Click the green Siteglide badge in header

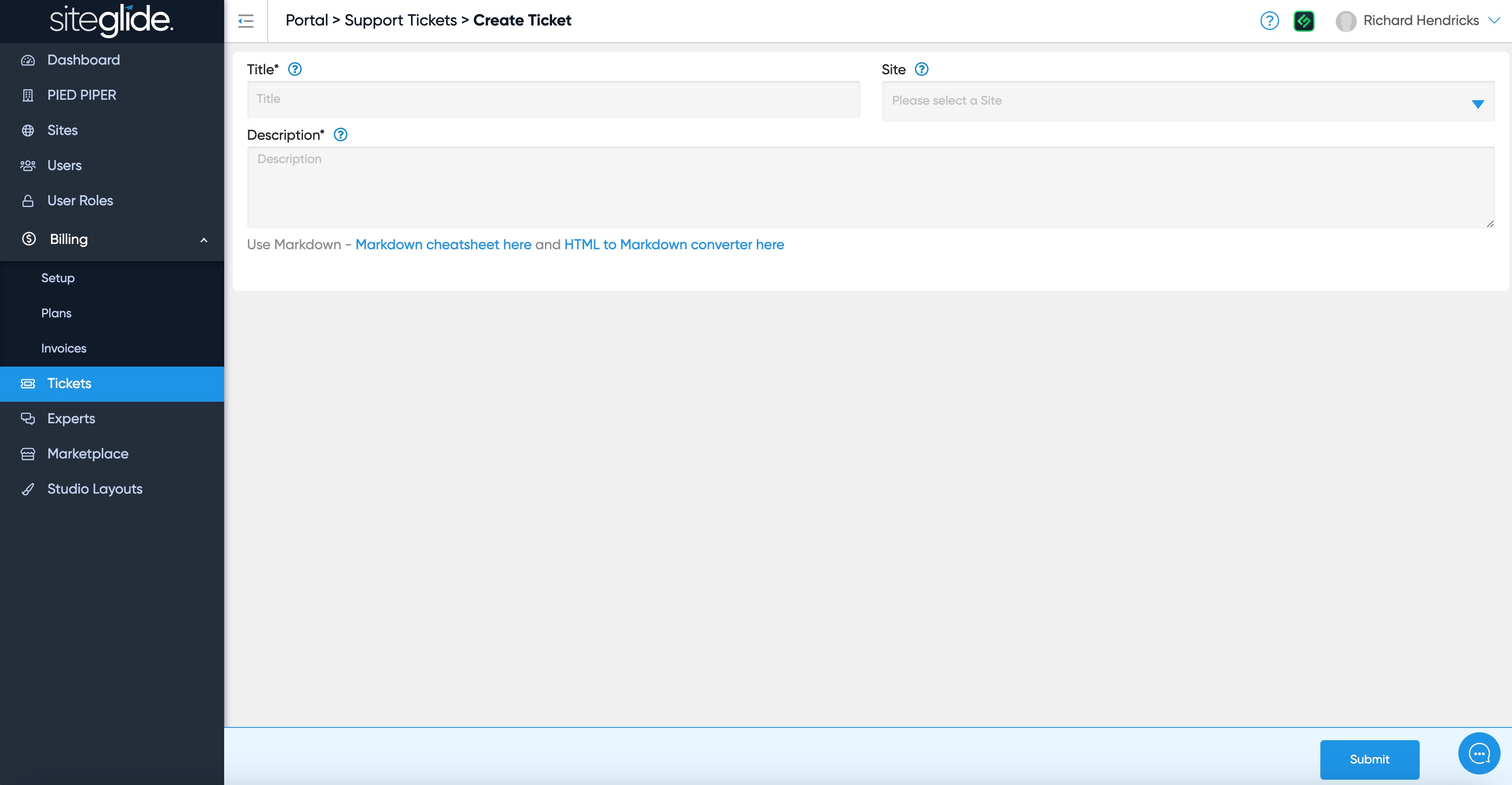[1304, 21]
